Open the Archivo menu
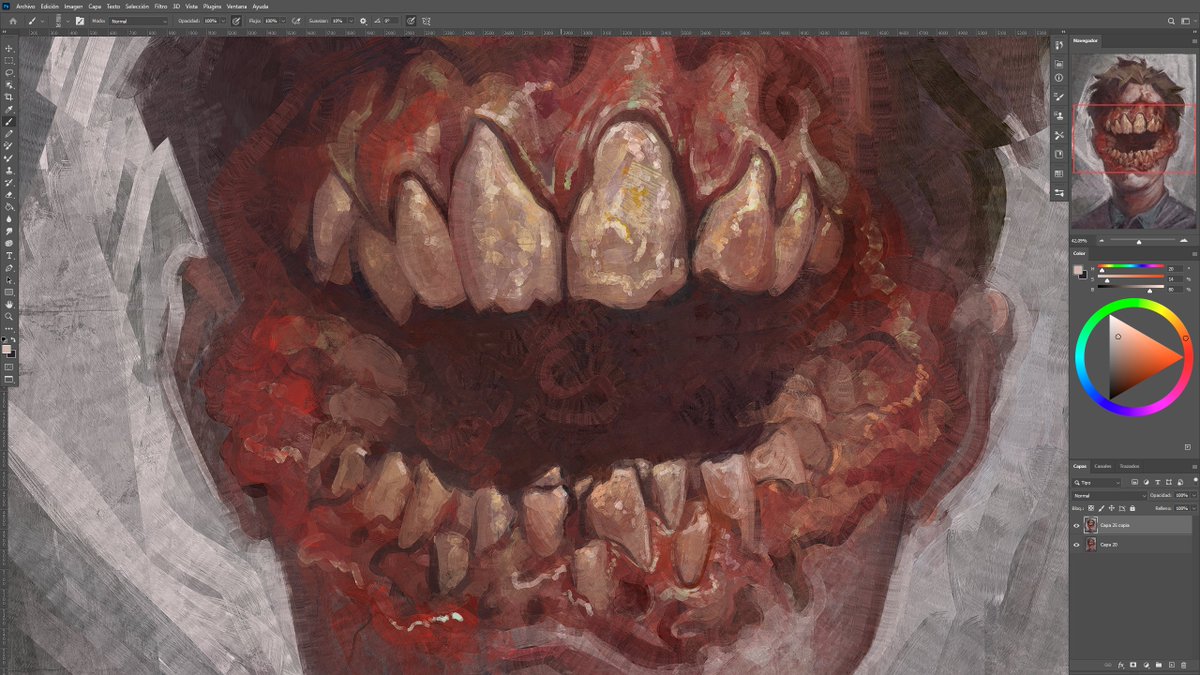 coord(26,6)
